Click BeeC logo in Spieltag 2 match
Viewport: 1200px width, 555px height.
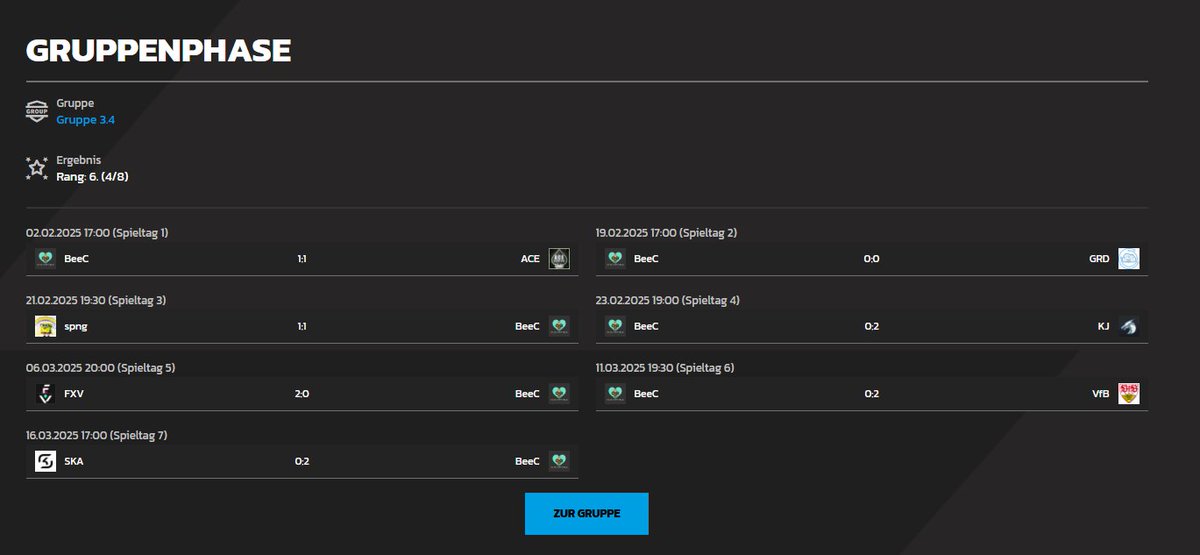615,258
